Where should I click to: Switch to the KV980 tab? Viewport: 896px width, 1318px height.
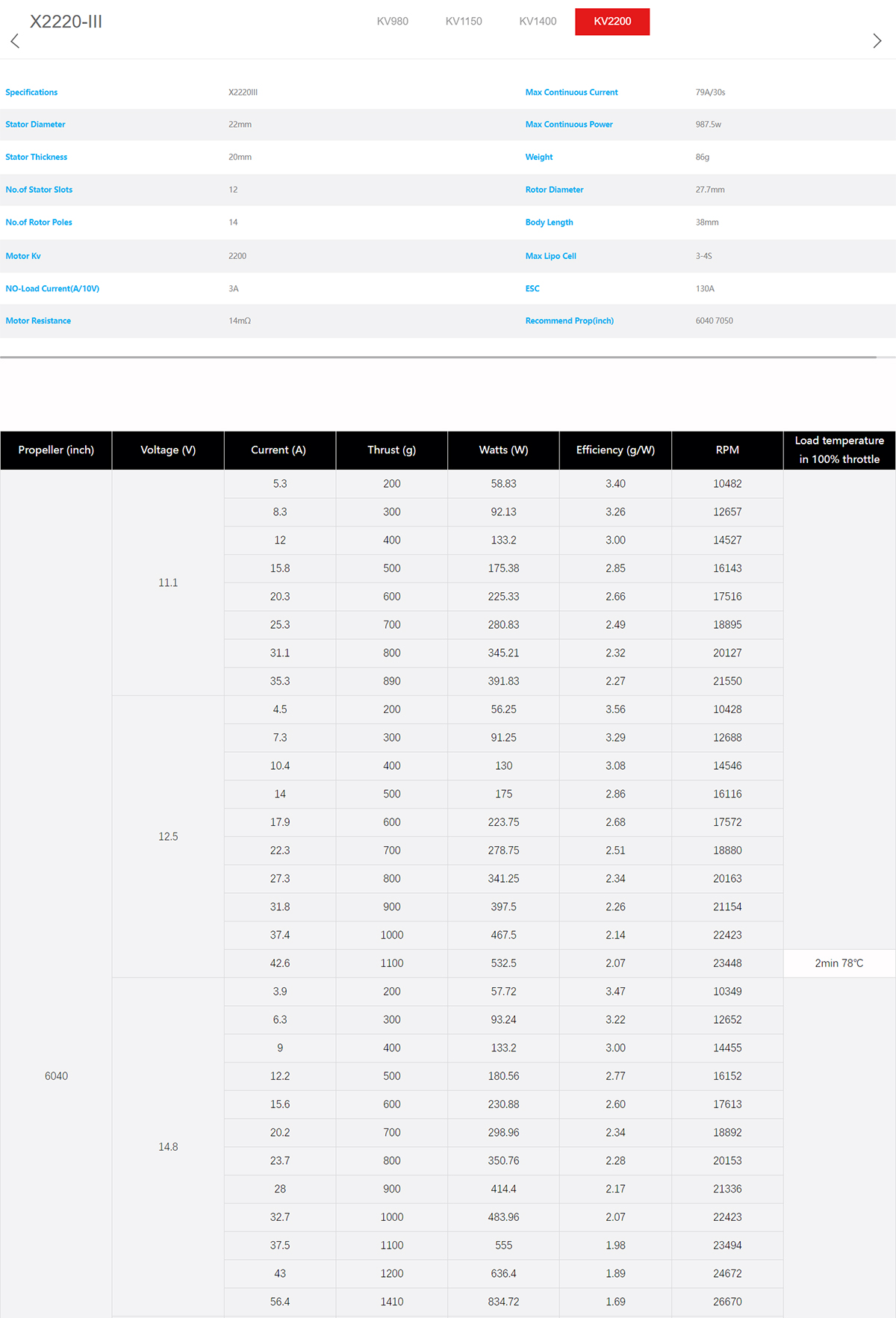click(x=392, y=22)
